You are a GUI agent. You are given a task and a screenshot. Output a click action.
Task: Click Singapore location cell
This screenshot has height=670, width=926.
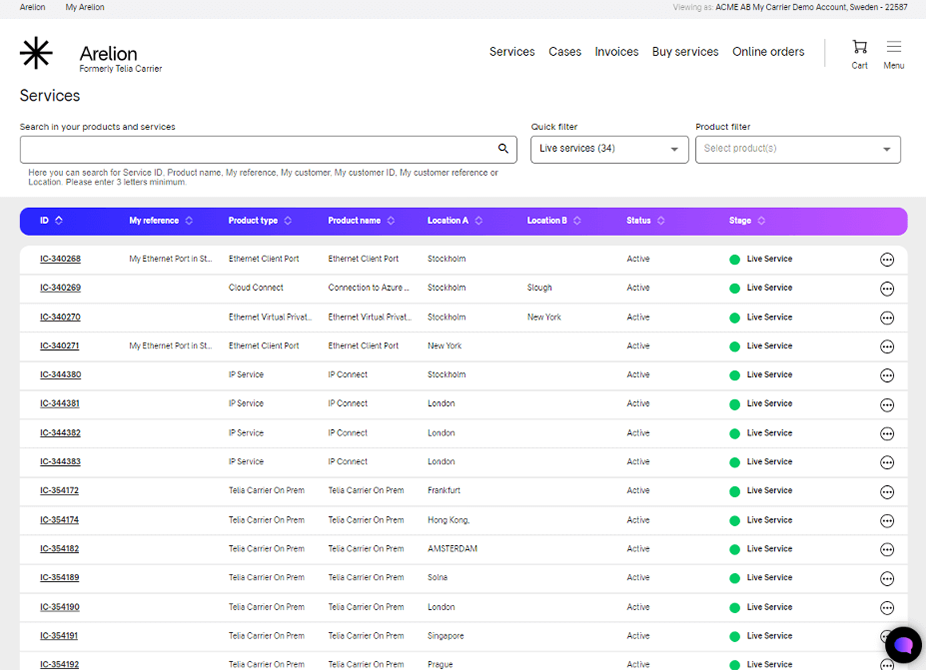[x=445, y=636]
